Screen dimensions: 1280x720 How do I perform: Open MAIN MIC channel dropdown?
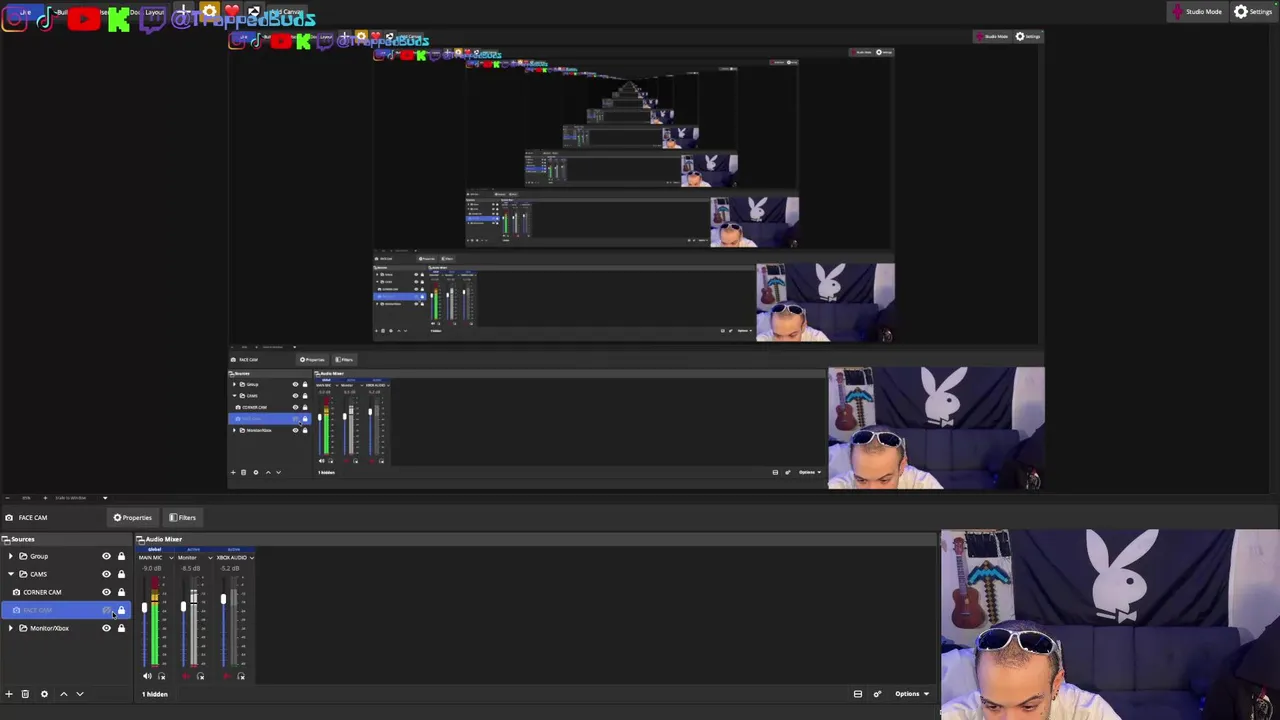tap(171, 558)
